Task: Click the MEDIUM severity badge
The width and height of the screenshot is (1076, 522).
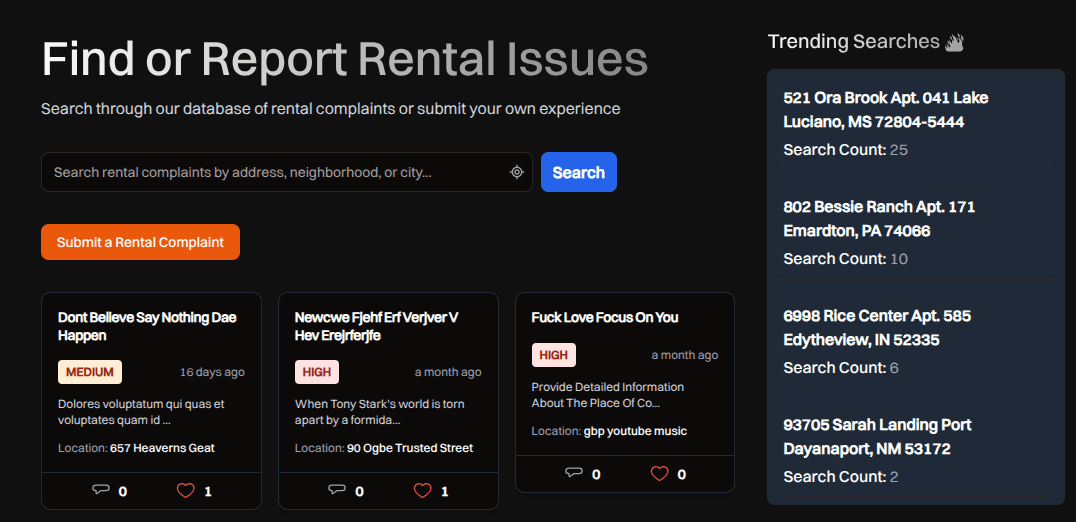Action: (90, 372)
